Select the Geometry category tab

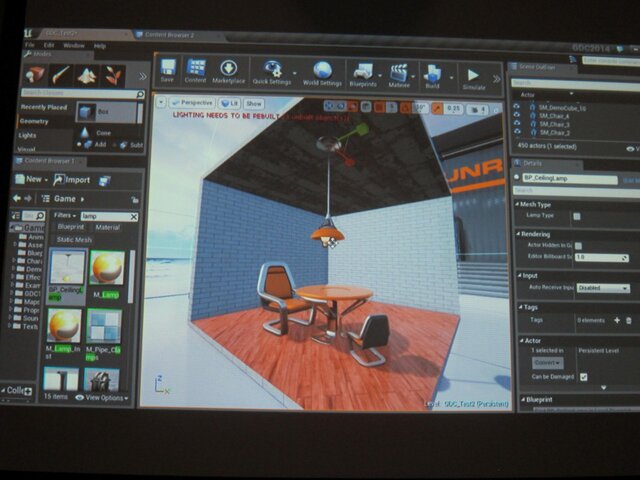[x=34, y=120]
